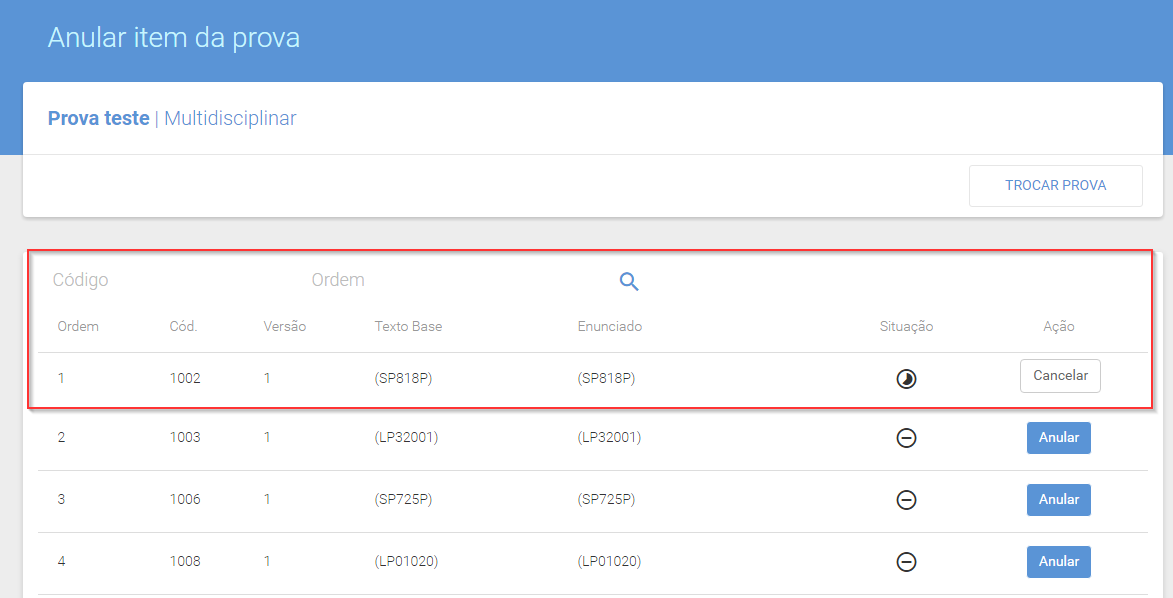Select the (LP32001) enunciado cell
The height and width of the screenshot is (598, 1173).
609,437
